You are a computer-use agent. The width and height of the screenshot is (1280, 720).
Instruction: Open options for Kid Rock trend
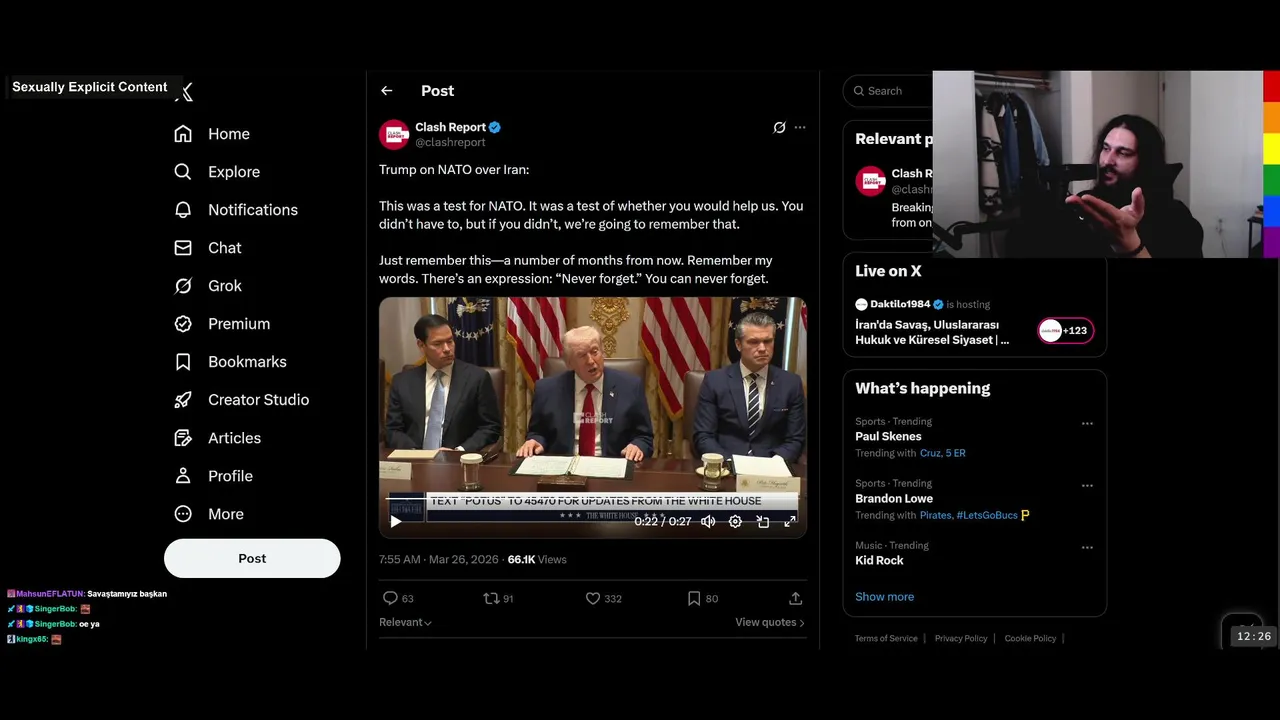point(1087,547)
